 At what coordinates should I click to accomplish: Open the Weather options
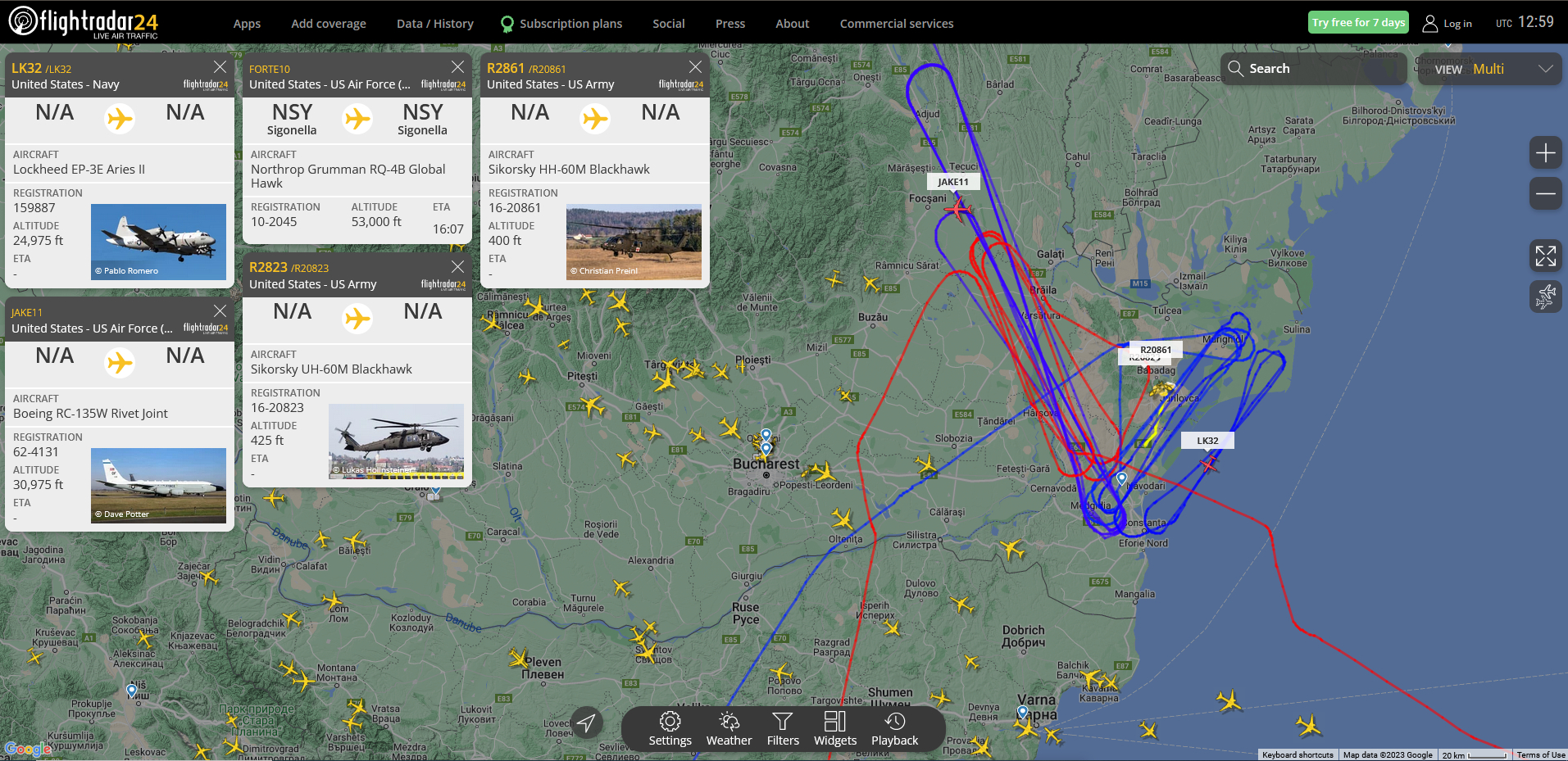click(x=729, y=729)
